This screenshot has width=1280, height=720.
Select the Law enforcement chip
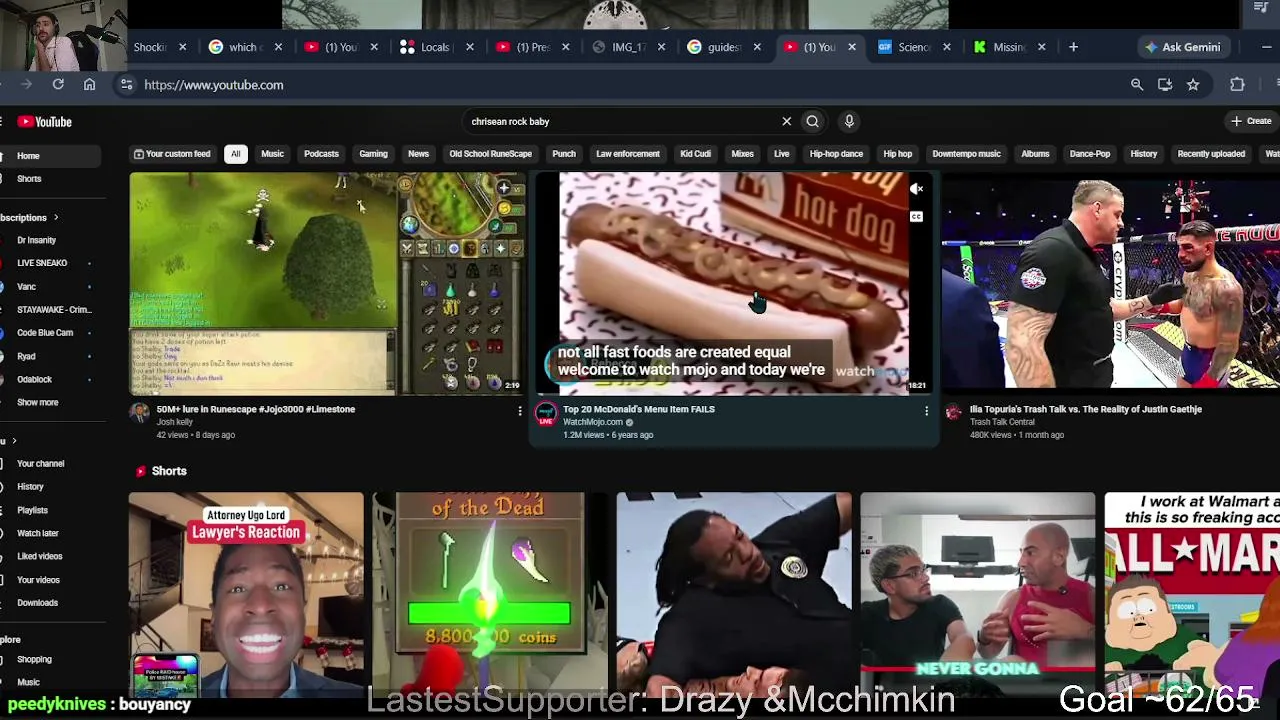(628, 154)
